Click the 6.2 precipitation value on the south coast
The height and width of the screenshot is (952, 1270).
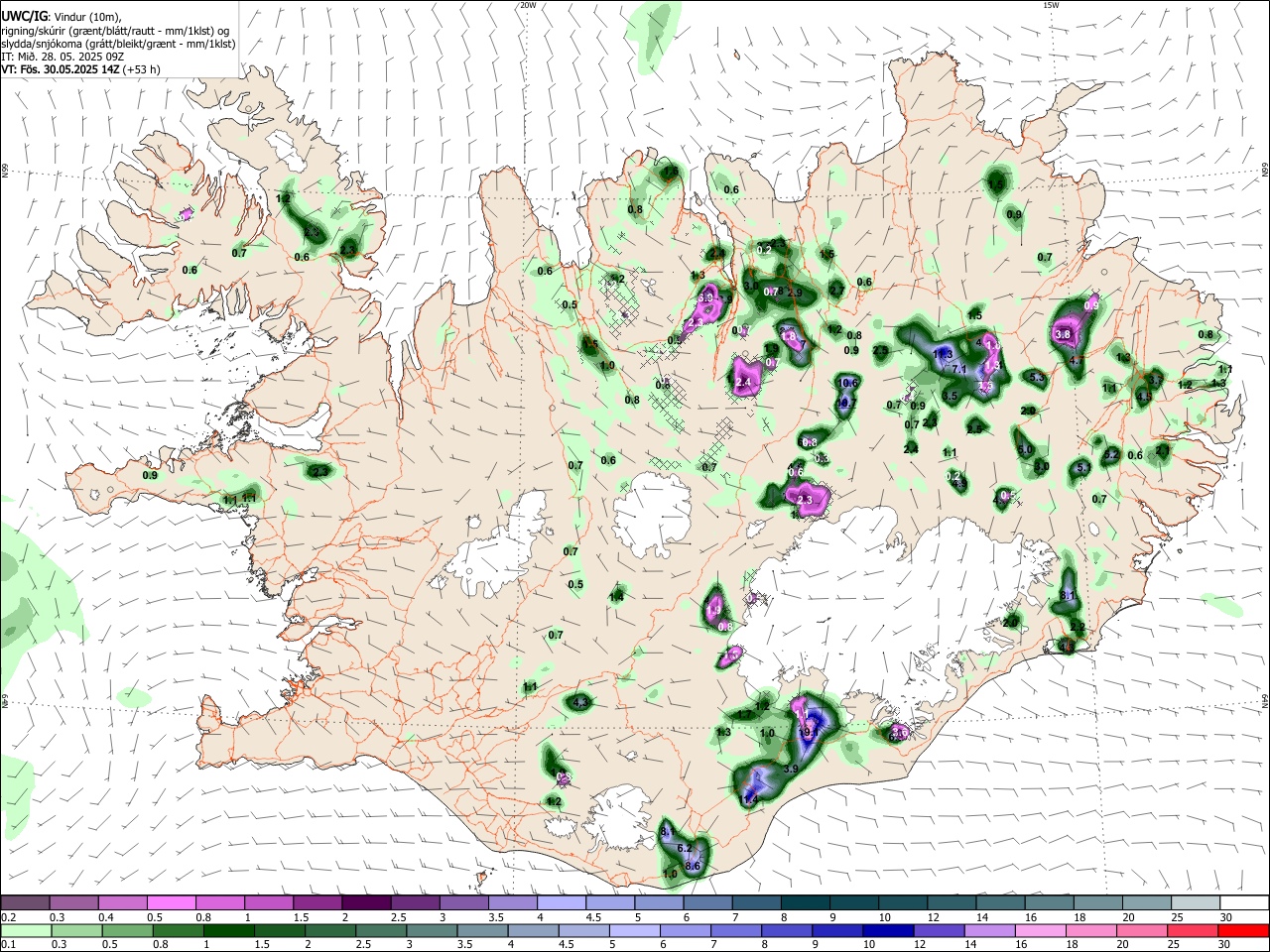pyautogui.click(x=684, y=849)
